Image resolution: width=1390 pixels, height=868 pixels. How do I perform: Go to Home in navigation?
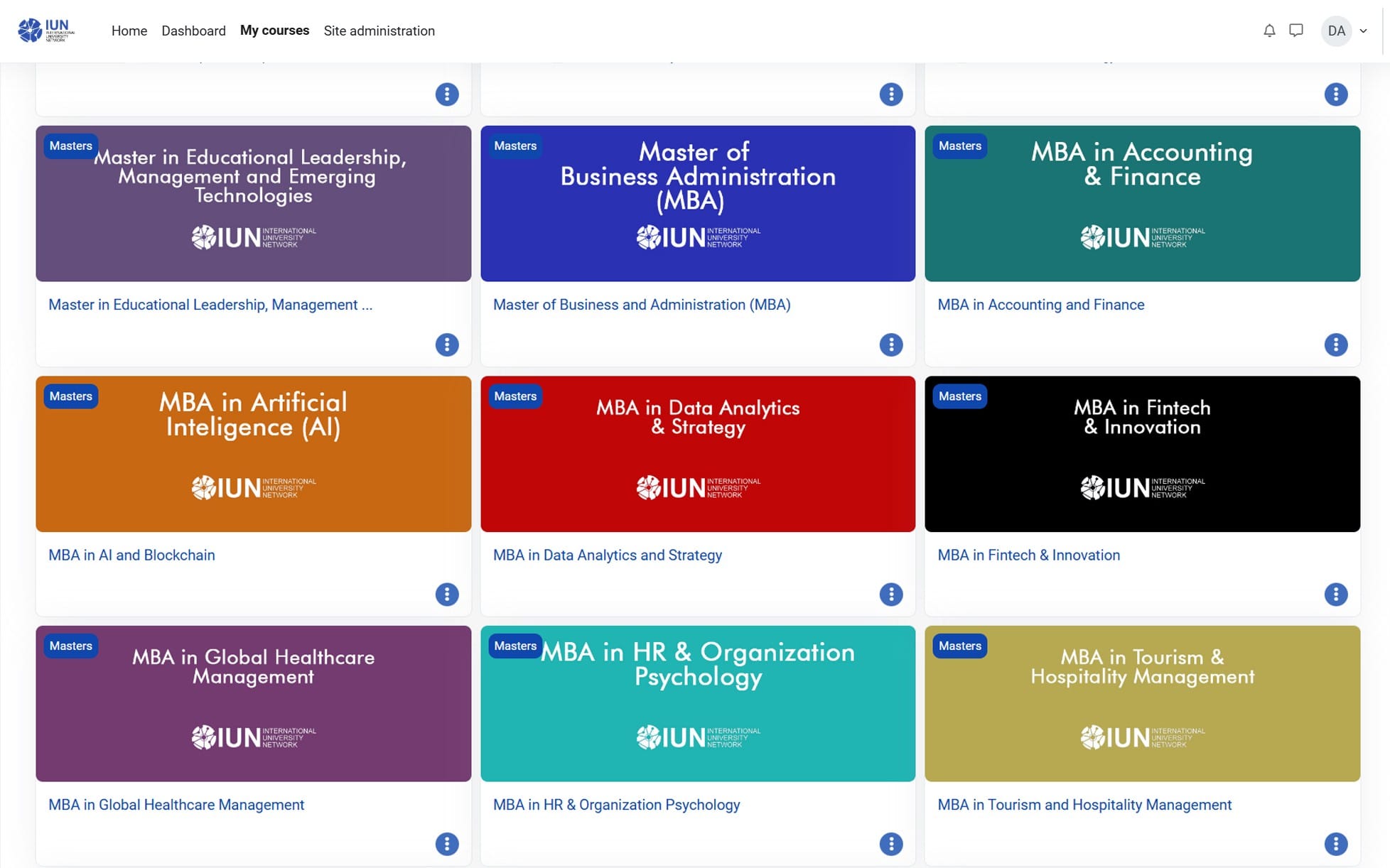[129, 31]
